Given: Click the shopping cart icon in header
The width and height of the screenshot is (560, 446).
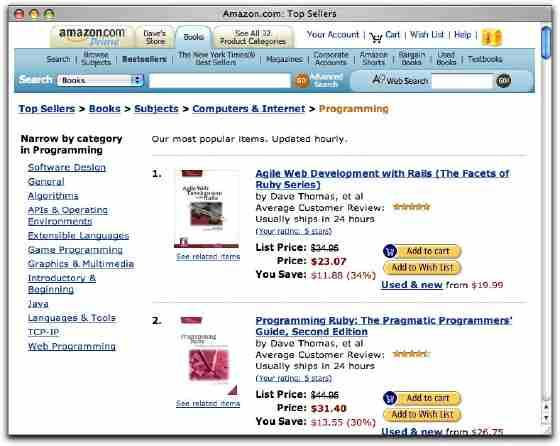Looking at the screenshot, I should [x=376, y=37].
